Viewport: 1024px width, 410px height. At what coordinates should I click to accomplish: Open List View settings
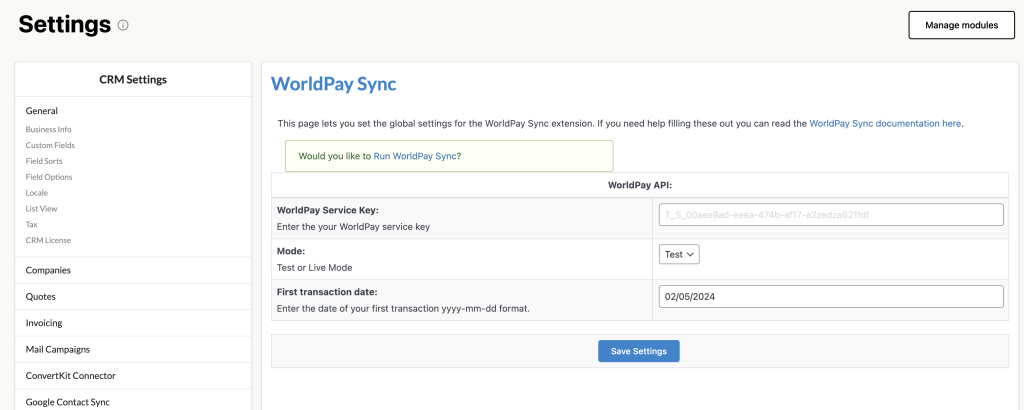pos(41,208)
